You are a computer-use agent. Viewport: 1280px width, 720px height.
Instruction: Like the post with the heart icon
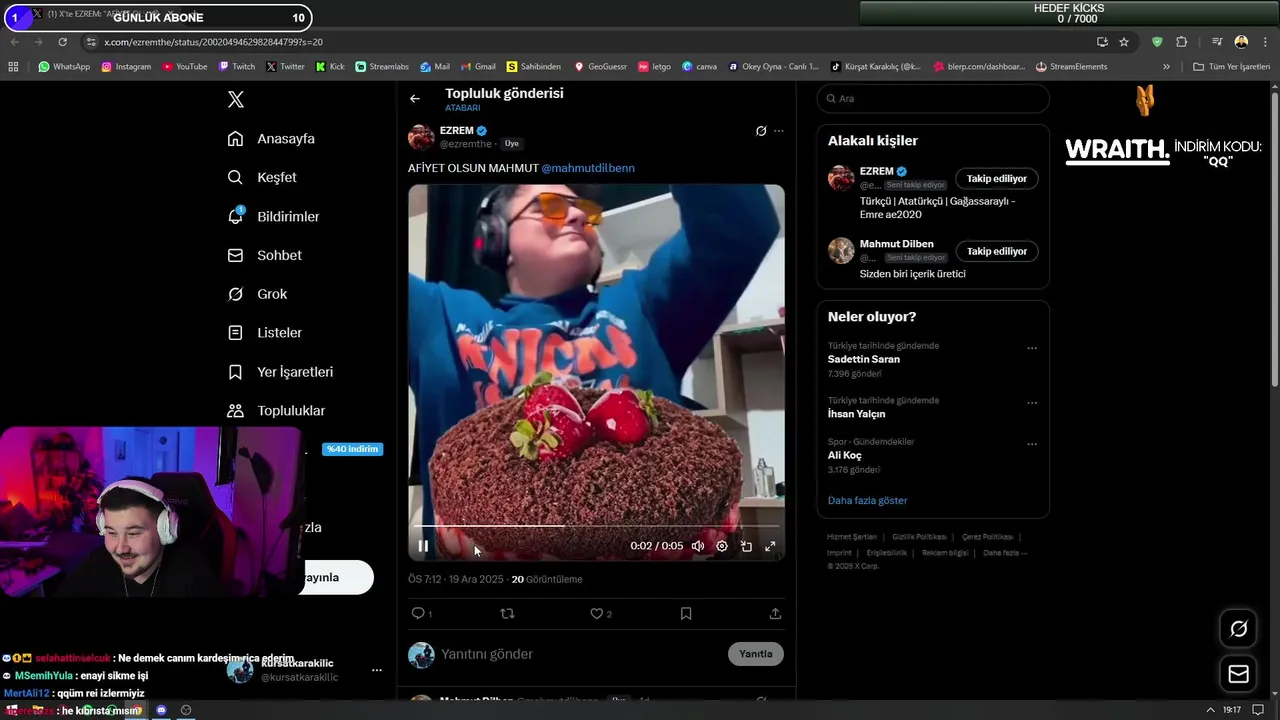[x=597, y=613]
